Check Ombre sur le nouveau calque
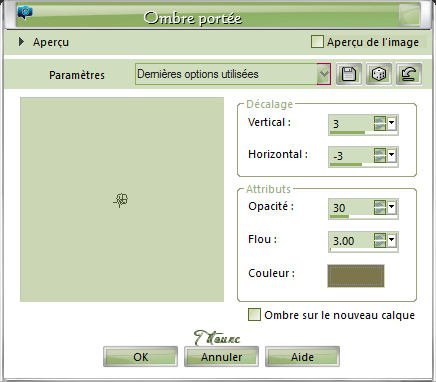 coord(254,315)
